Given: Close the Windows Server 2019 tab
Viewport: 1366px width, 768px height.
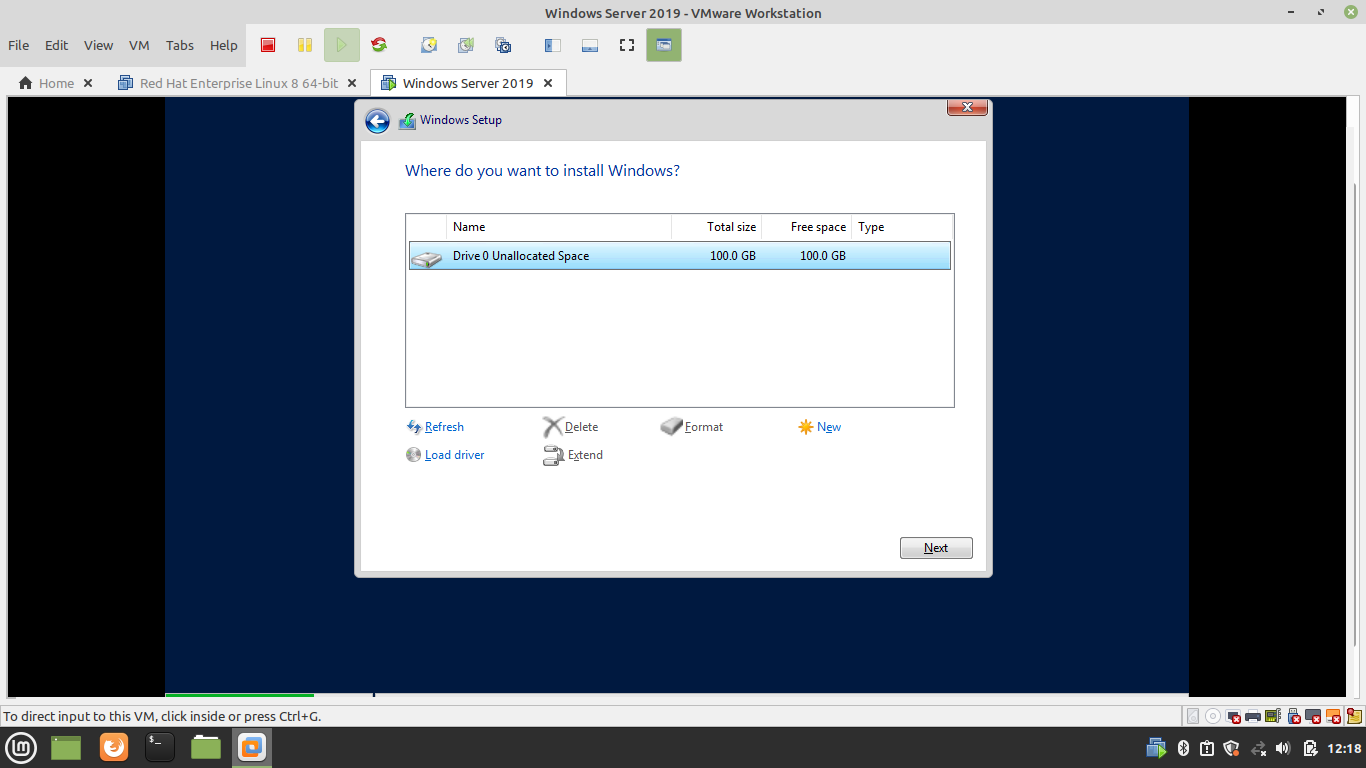Looking at the screenshot, I should [548, 83].
